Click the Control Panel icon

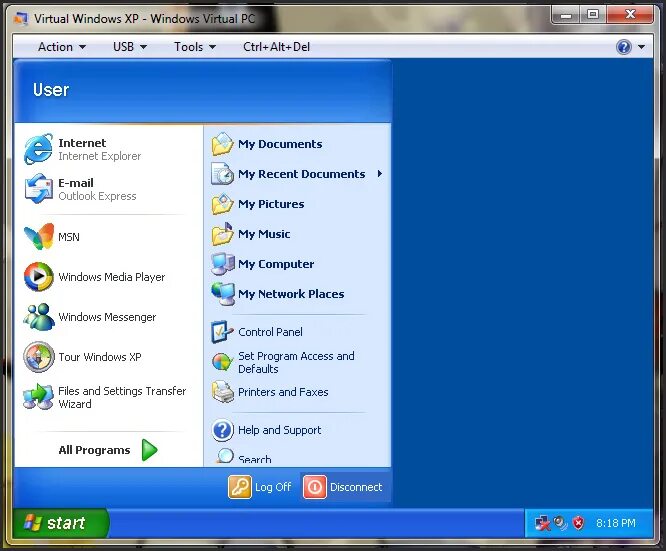223,332
